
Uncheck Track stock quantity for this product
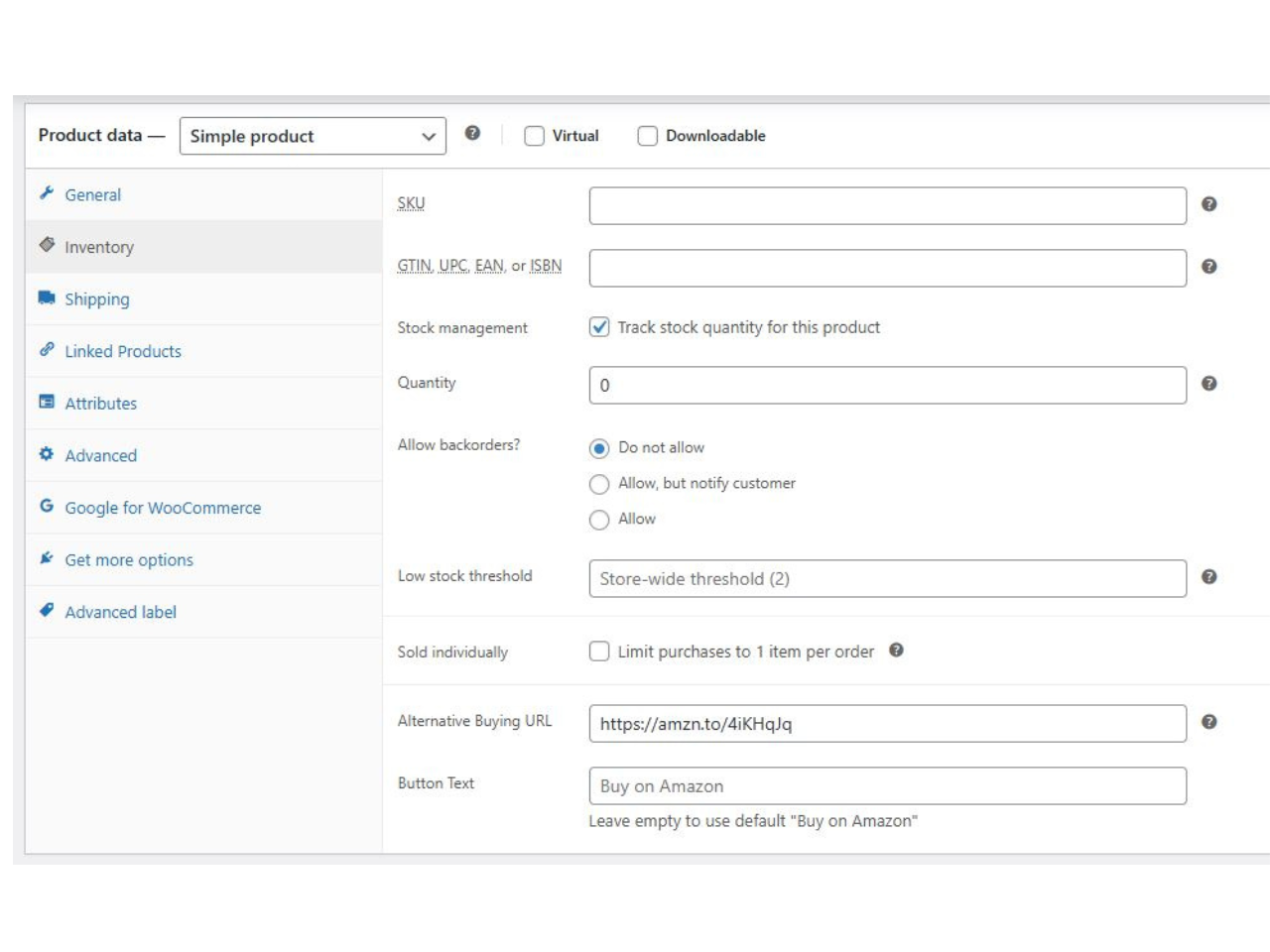coord(599,326)
